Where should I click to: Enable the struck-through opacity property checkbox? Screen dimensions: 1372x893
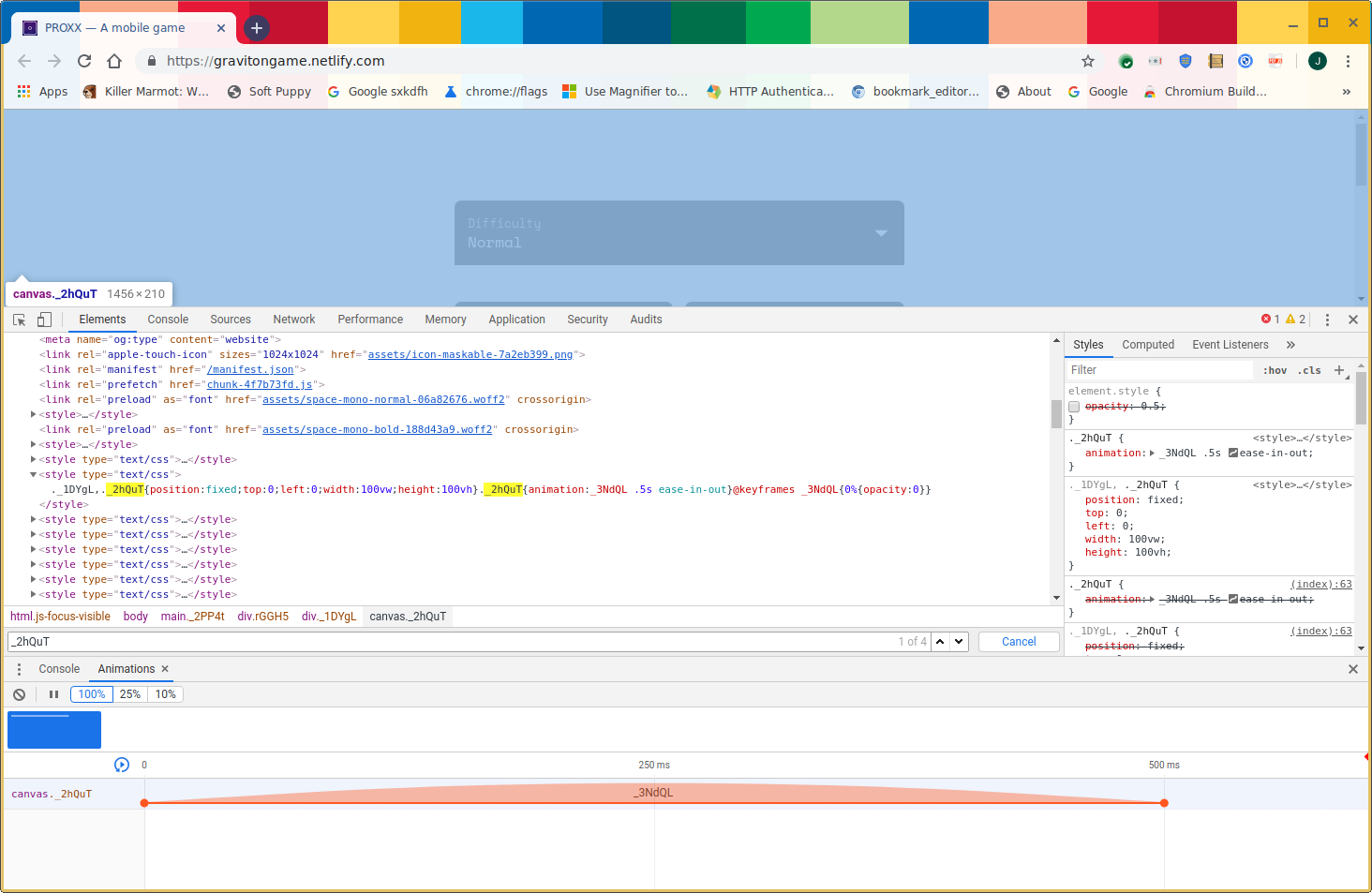pos(1074,406)
